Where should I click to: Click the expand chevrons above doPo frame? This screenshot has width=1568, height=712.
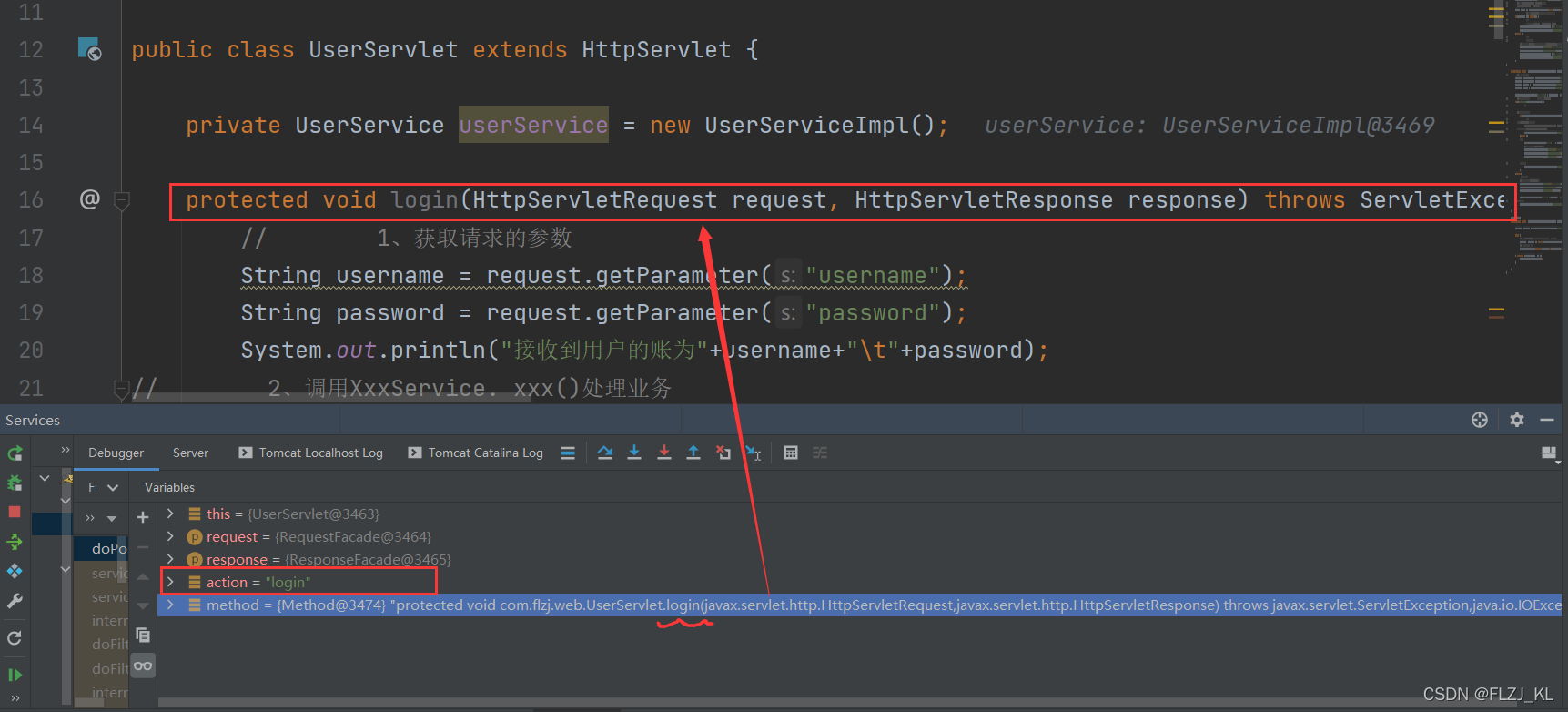point(90,518)
